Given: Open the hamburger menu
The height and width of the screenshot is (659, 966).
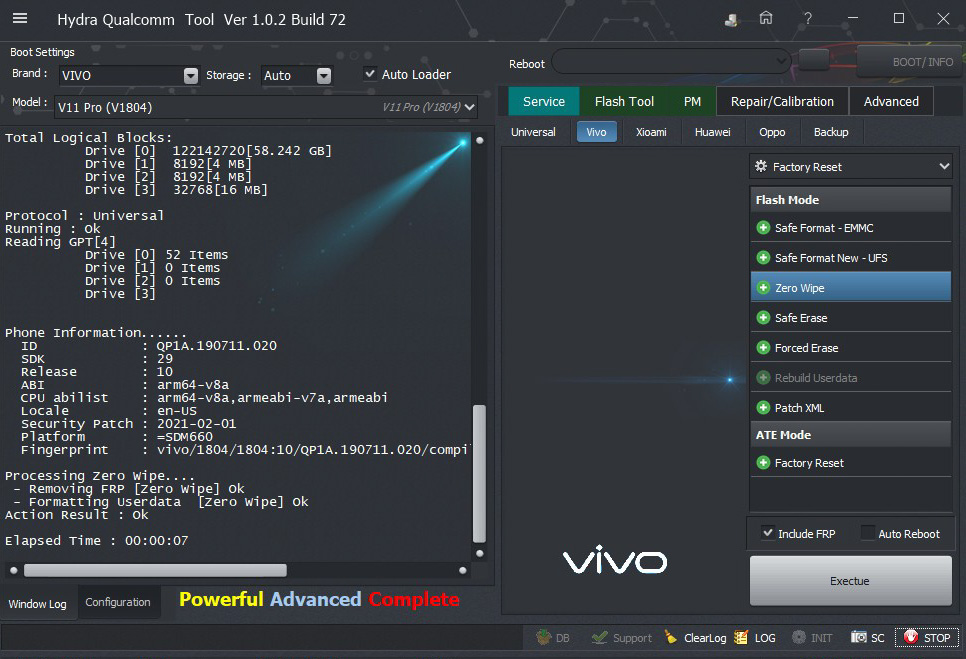Looking at the screenshot, I should click(20, 18).
